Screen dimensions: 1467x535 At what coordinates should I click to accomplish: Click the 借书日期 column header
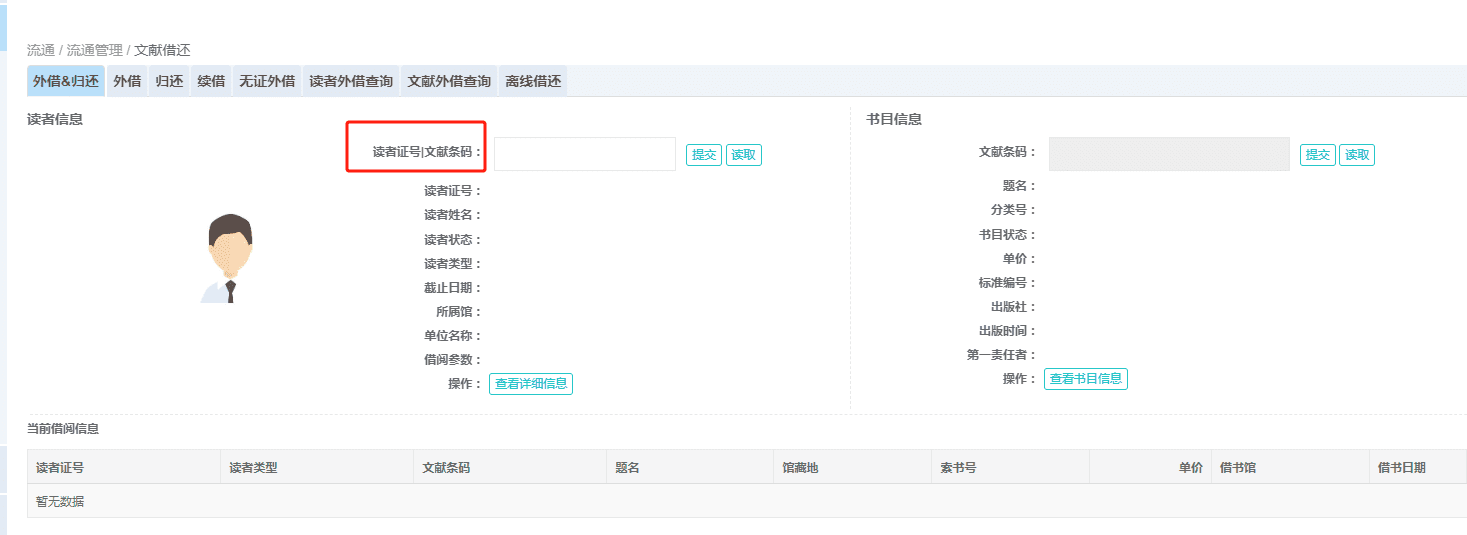(1401, 467)
